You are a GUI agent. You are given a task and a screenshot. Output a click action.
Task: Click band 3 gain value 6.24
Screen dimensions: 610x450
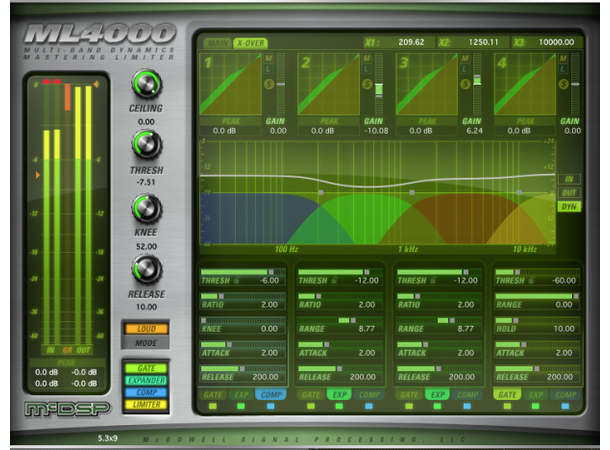pos(475,131)
